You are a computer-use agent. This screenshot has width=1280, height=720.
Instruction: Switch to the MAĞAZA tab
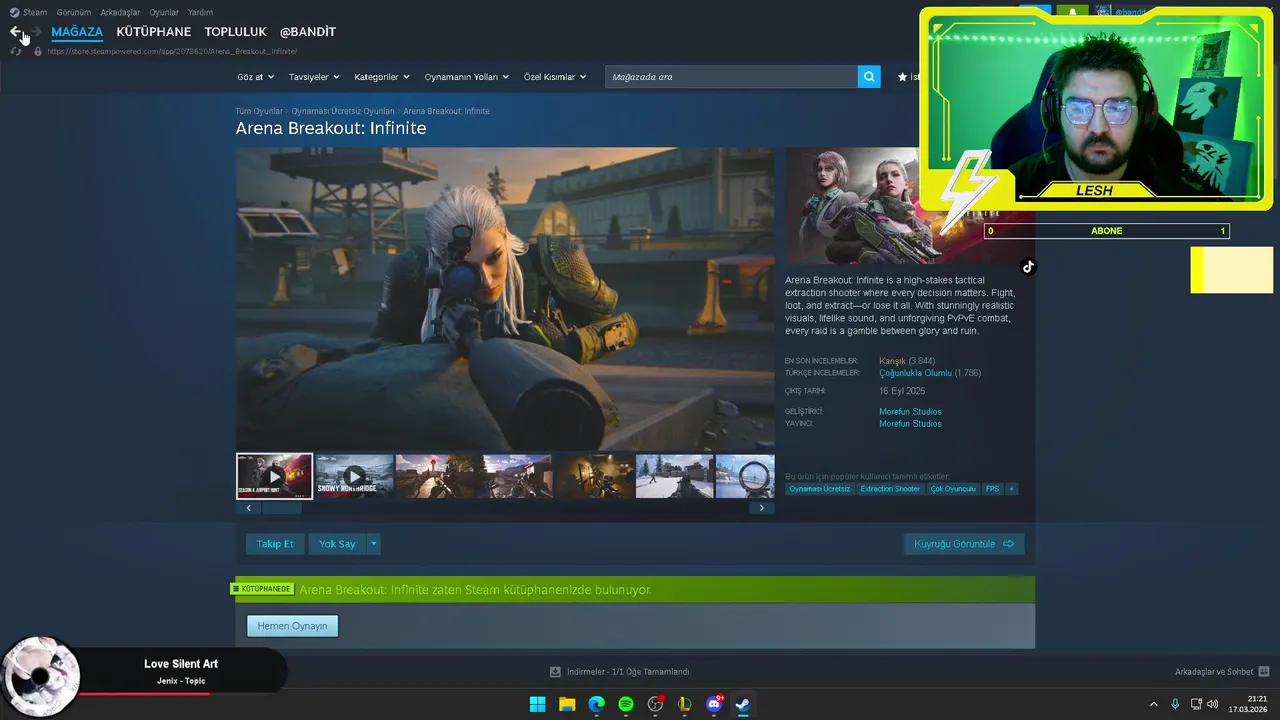[x=77, y=32]
